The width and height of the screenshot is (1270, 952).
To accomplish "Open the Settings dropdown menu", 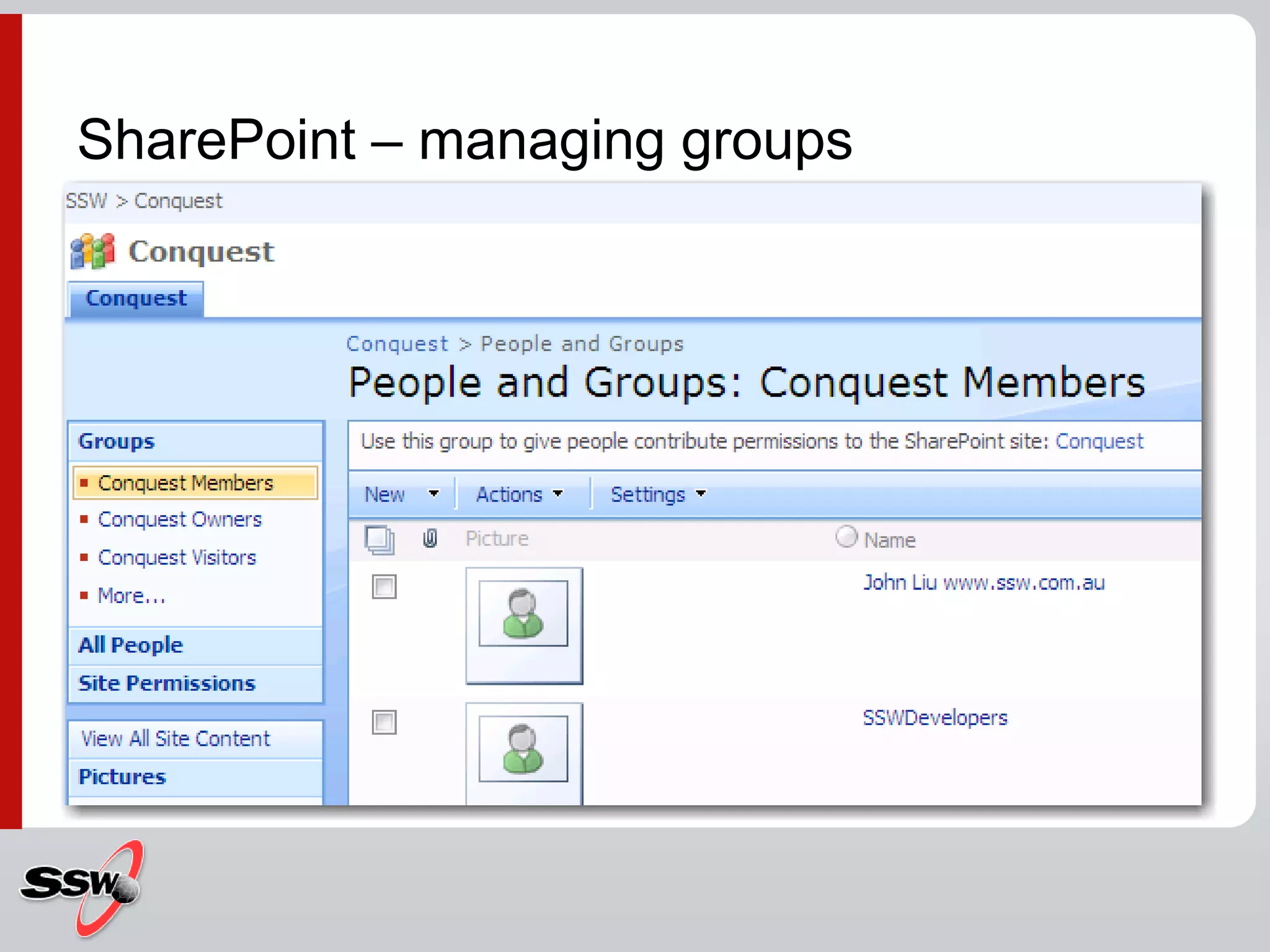I will (658, 495).
